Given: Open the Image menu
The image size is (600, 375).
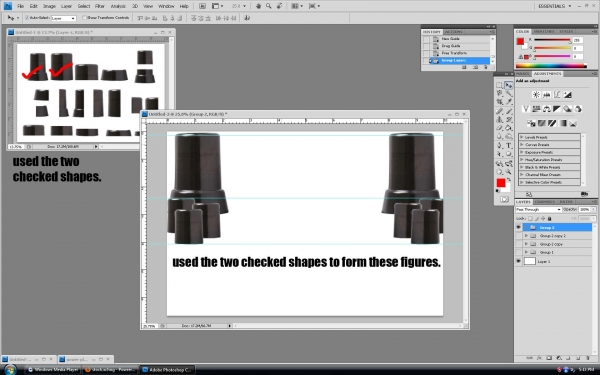Looking at the screenshot, I should [49, 6].
